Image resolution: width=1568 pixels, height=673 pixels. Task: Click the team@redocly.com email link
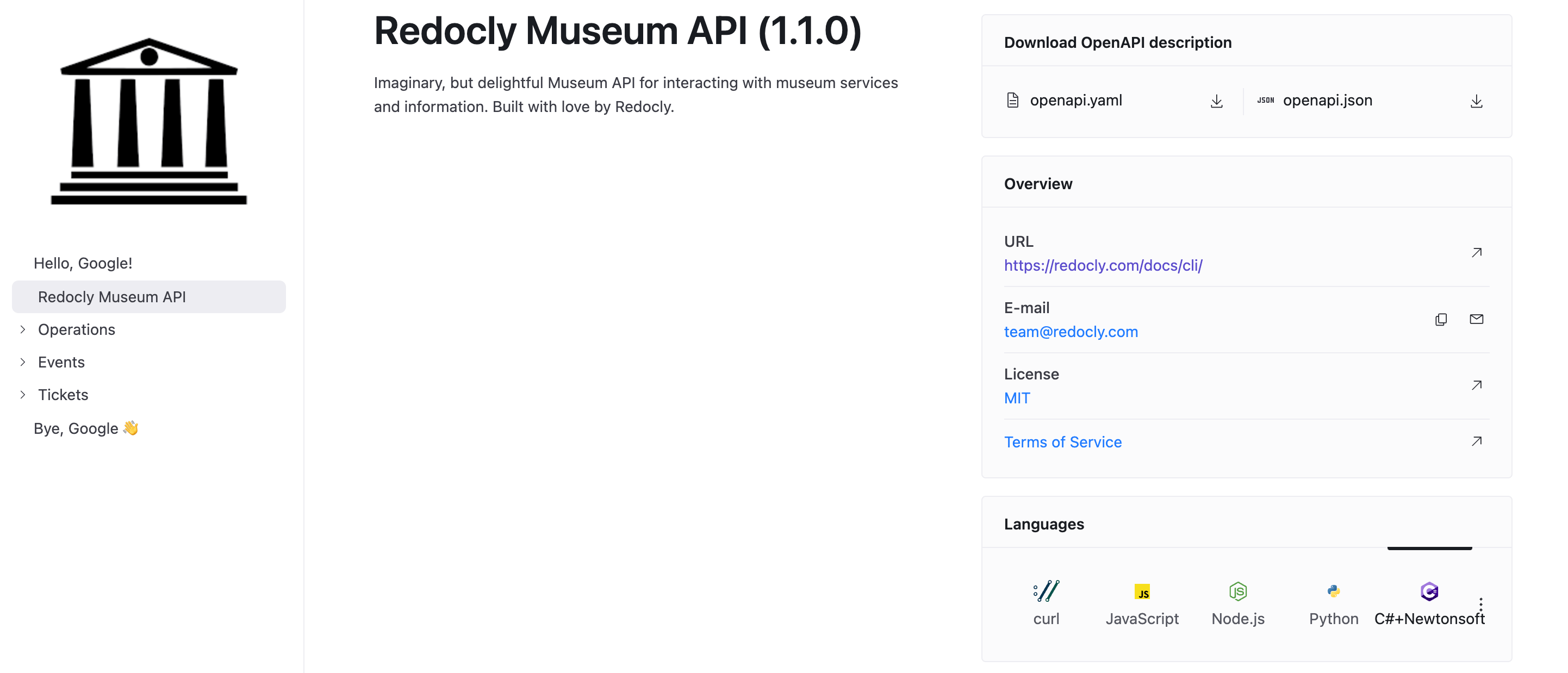[1071, 332]
